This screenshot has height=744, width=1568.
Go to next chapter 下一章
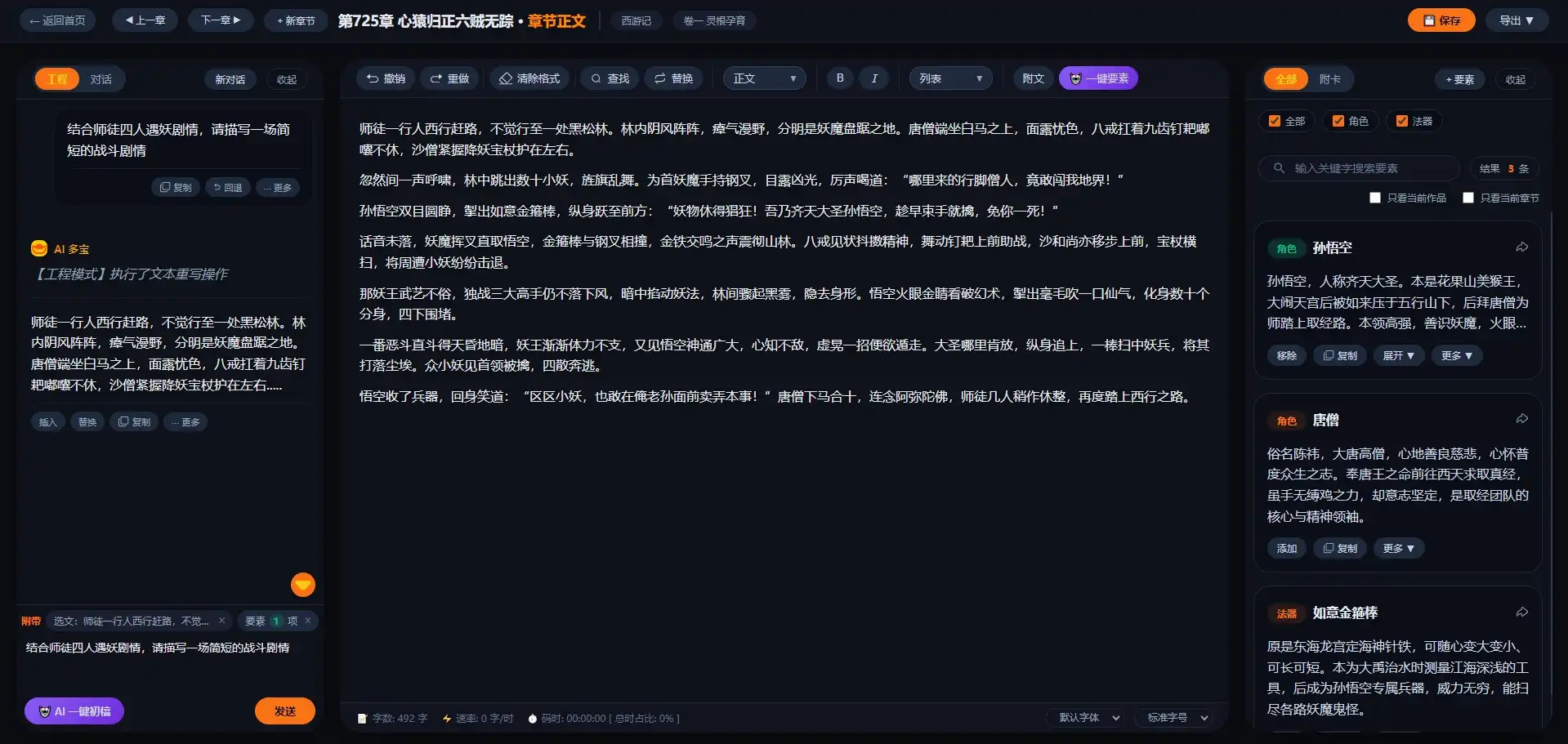[x=221, y=20]
